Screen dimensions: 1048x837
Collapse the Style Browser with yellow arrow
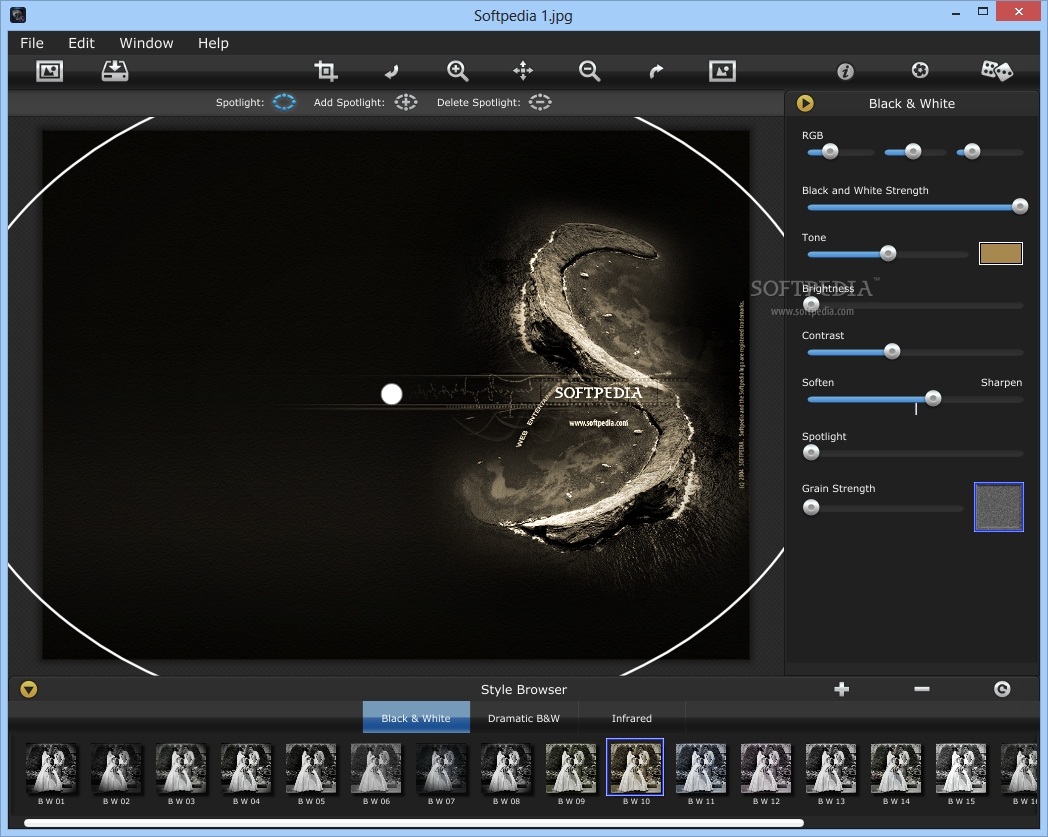point(29,689)
